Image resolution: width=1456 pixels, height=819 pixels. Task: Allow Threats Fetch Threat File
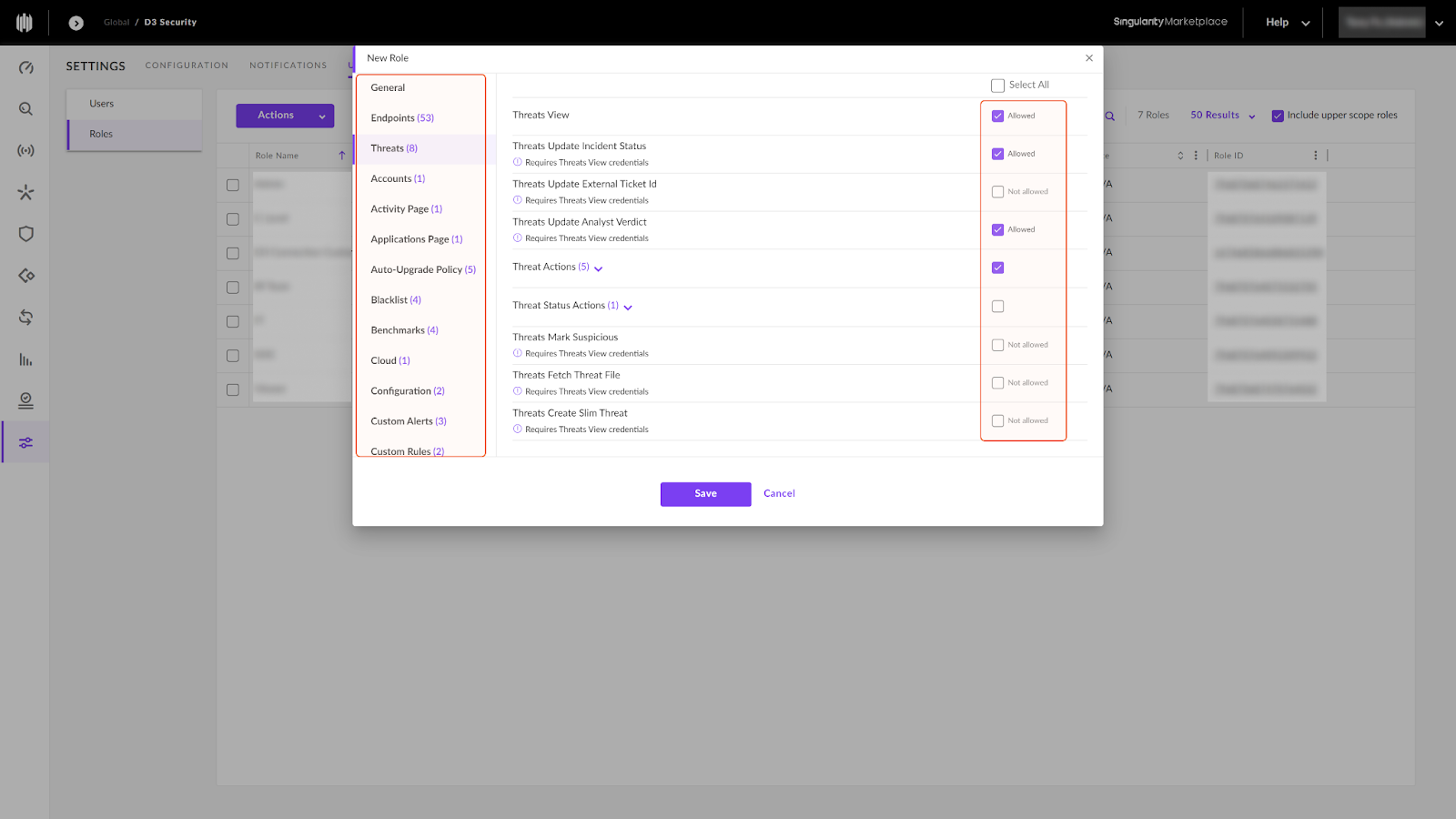pos(997,383)
